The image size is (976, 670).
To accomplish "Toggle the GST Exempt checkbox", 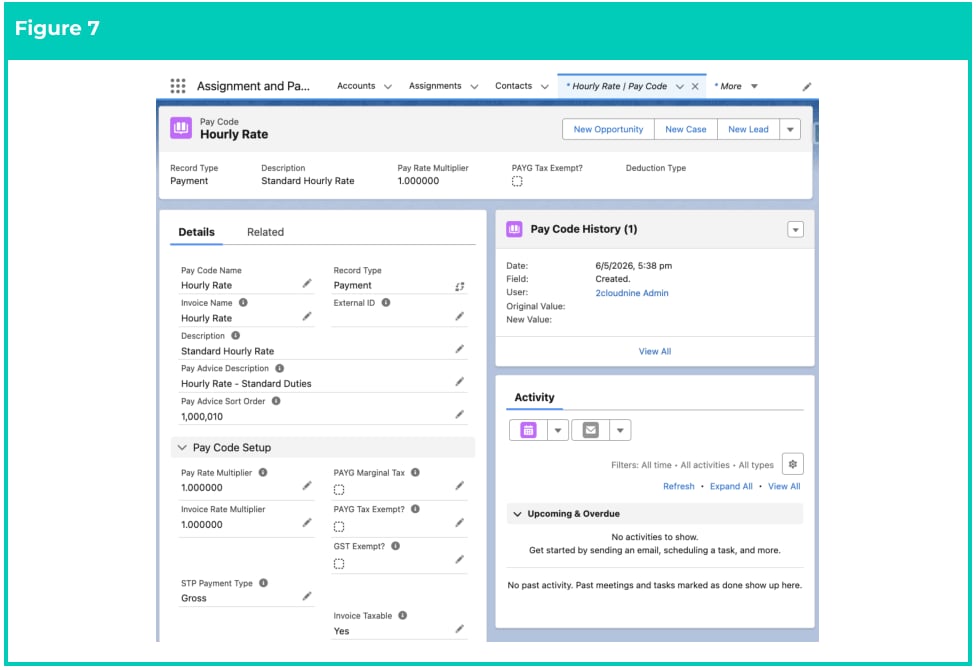I will coord(339,564).
